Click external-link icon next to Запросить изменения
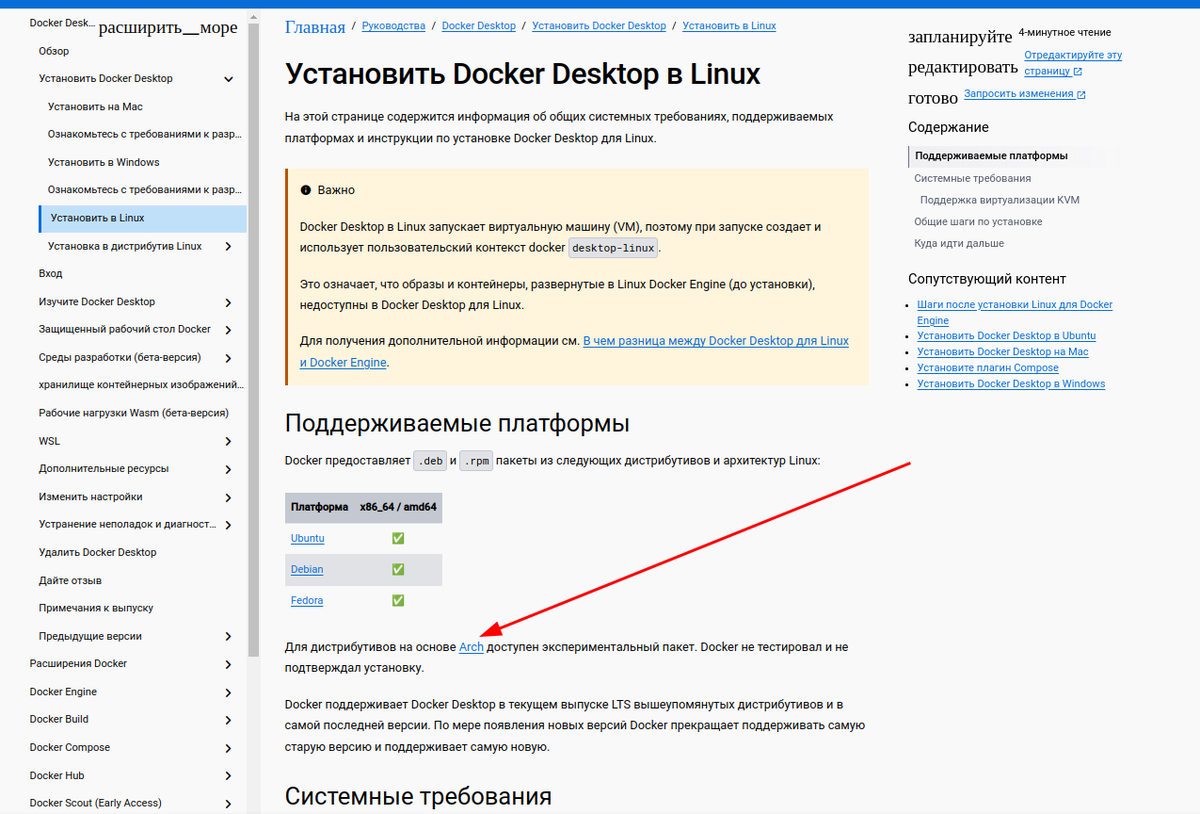 pyautogui.click(x=1081, y=95)
